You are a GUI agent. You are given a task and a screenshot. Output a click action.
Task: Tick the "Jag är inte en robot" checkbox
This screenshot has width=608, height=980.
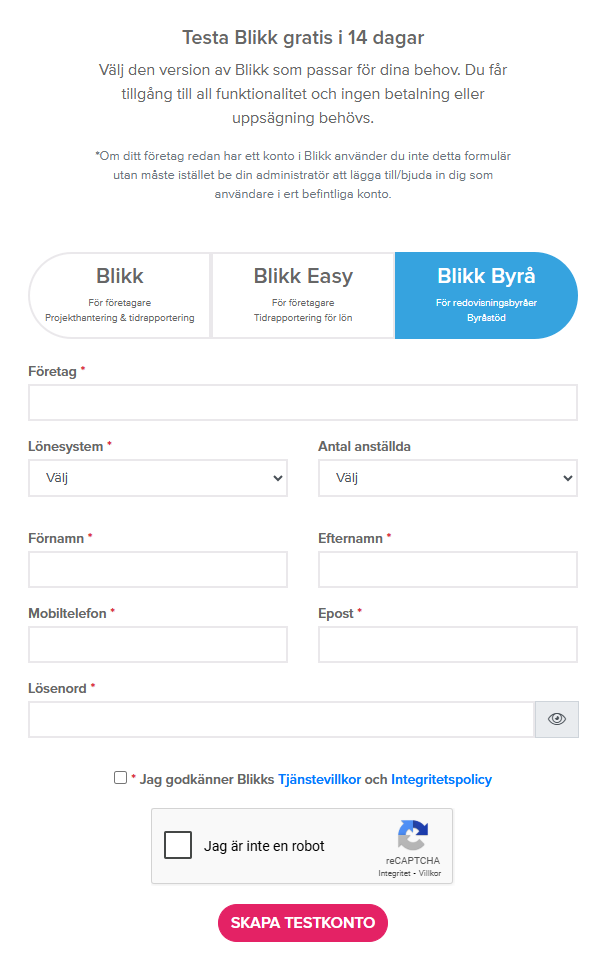coord(178,845)
